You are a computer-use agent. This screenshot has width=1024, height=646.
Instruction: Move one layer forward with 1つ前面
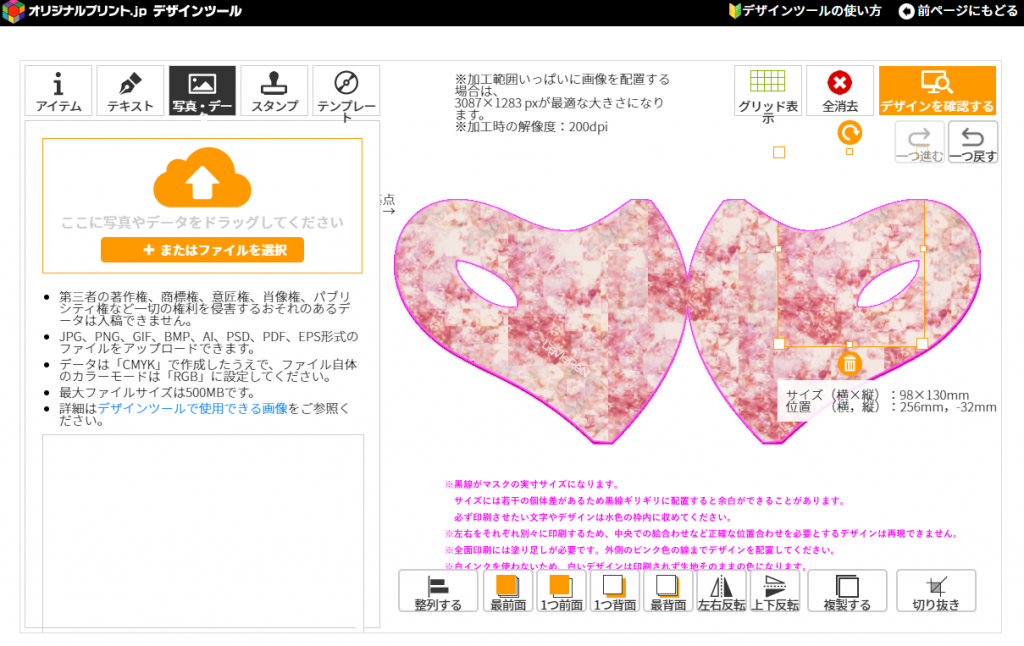[561, 591]
